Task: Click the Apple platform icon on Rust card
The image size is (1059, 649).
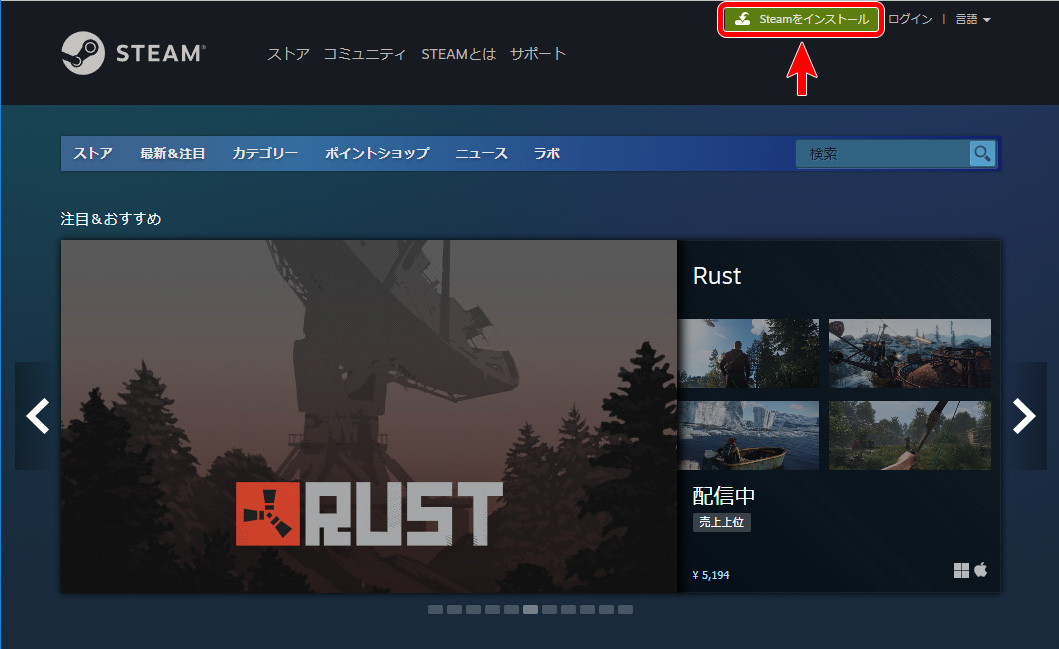Action: 981,570
